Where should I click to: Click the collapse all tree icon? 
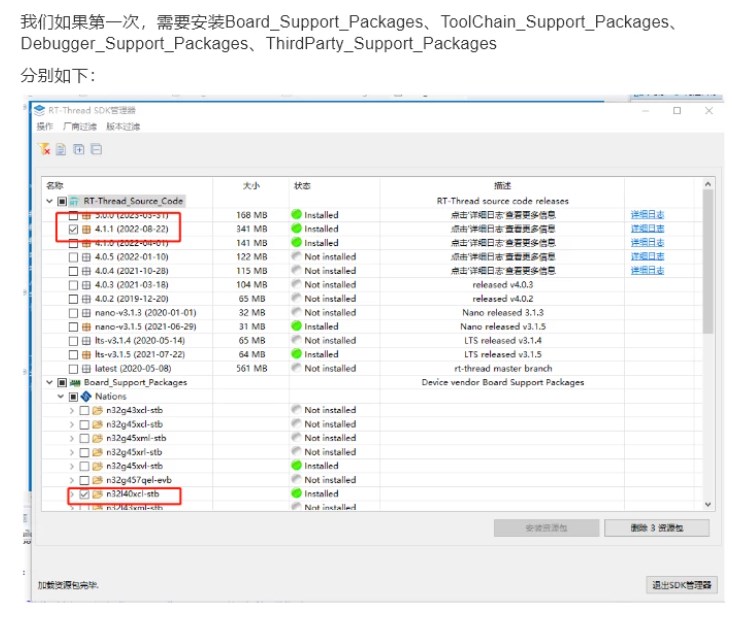click(x=96, y=149)
